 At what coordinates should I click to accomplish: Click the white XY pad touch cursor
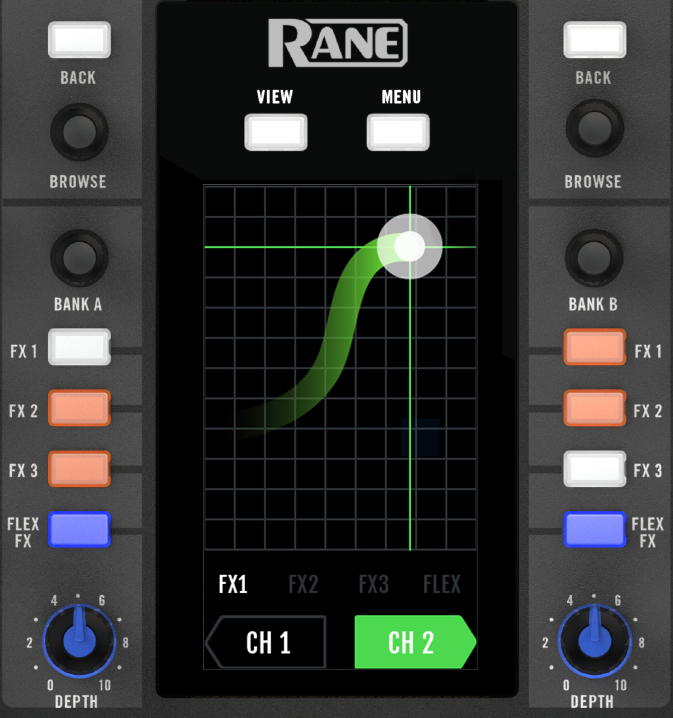click(409, 246)
